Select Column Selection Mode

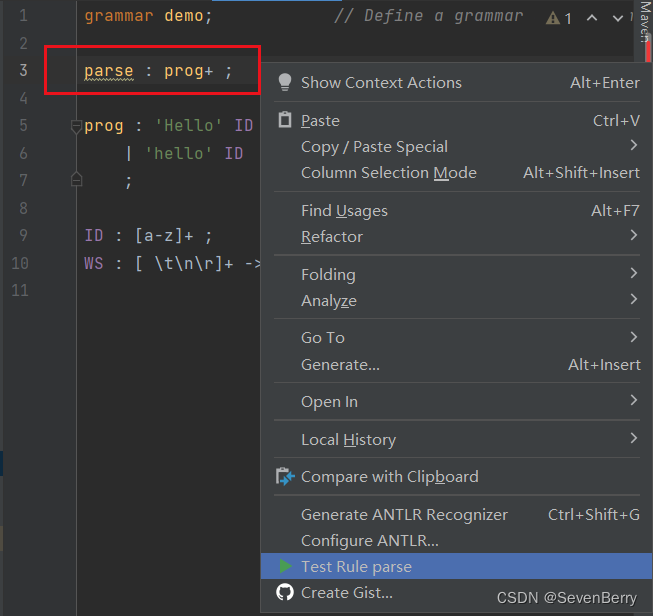pos(456,172)
